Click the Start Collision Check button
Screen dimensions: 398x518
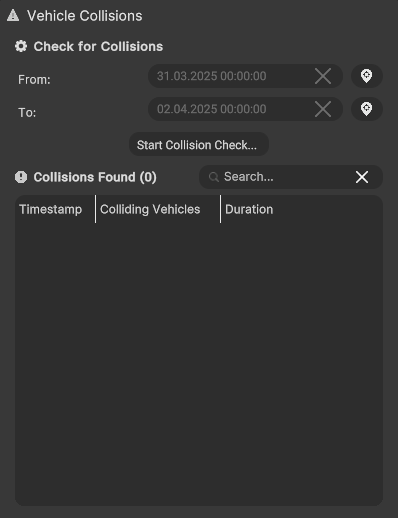click(199, 145)
